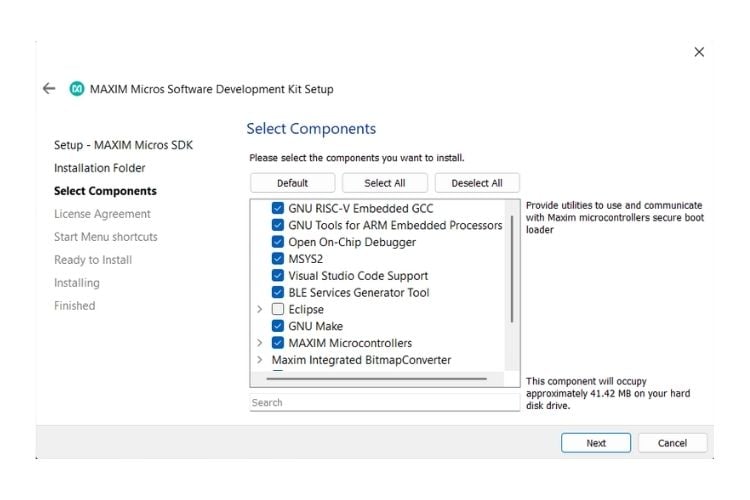The height and width of the screenshot is (500, 750).
Task: Toggle MAXIM Microcontrollers checkbox
Action: coord(277,343)
